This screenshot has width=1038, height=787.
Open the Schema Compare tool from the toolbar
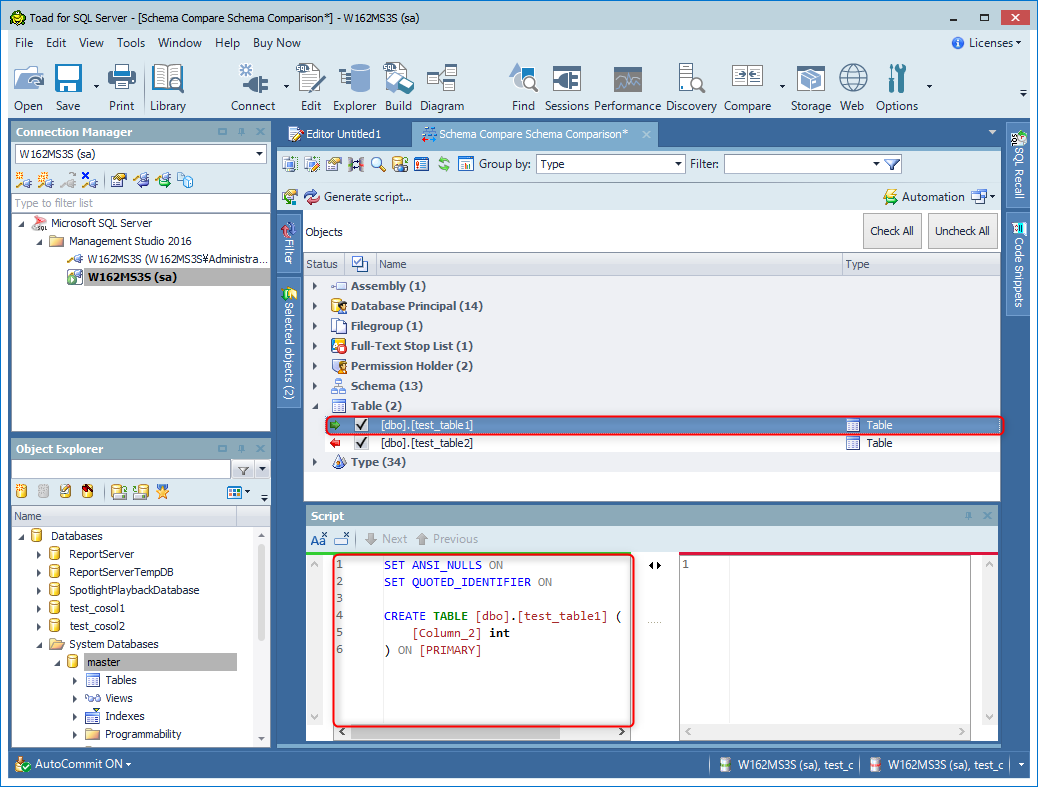(747, 87)
